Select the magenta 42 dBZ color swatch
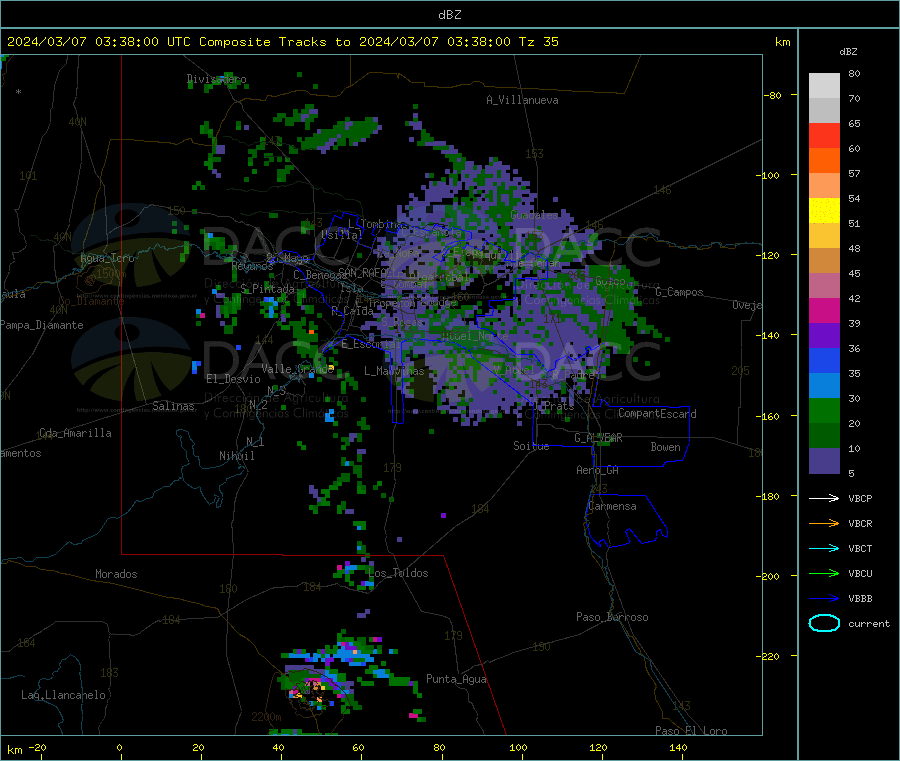The width and height of the screenshot is (900, 761). 824,310
